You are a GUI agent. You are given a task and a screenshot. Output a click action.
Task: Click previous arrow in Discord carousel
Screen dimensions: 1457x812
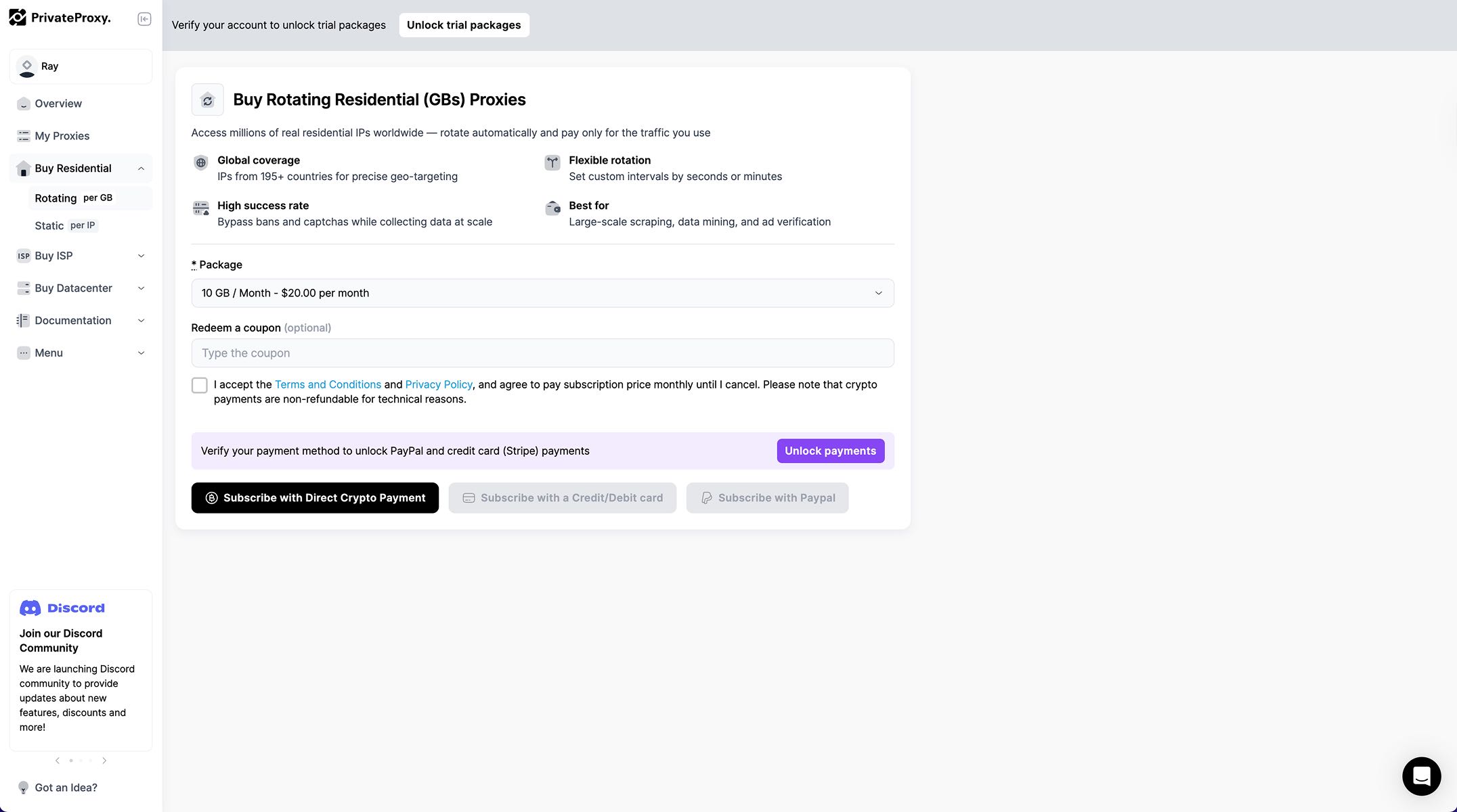[x=58, y=761]
